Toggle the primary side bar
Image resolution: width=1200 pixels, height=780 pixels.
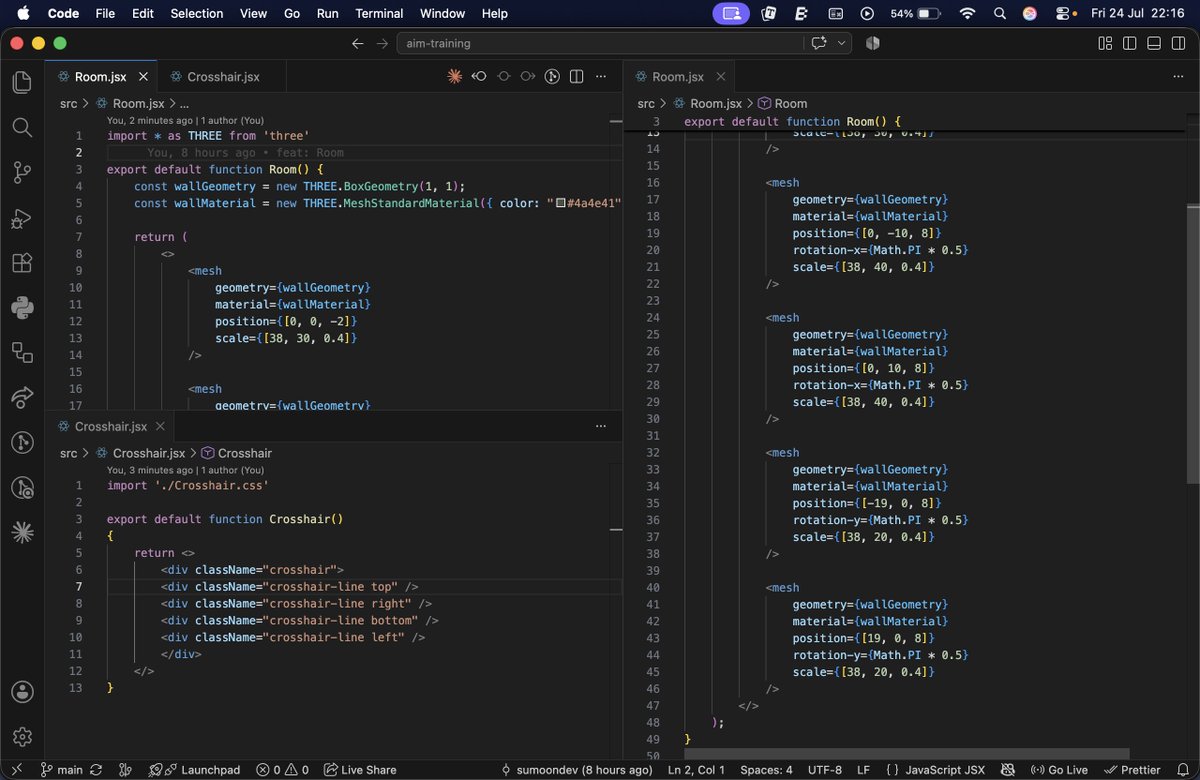pyautogui.click(x=1129, y=43)
